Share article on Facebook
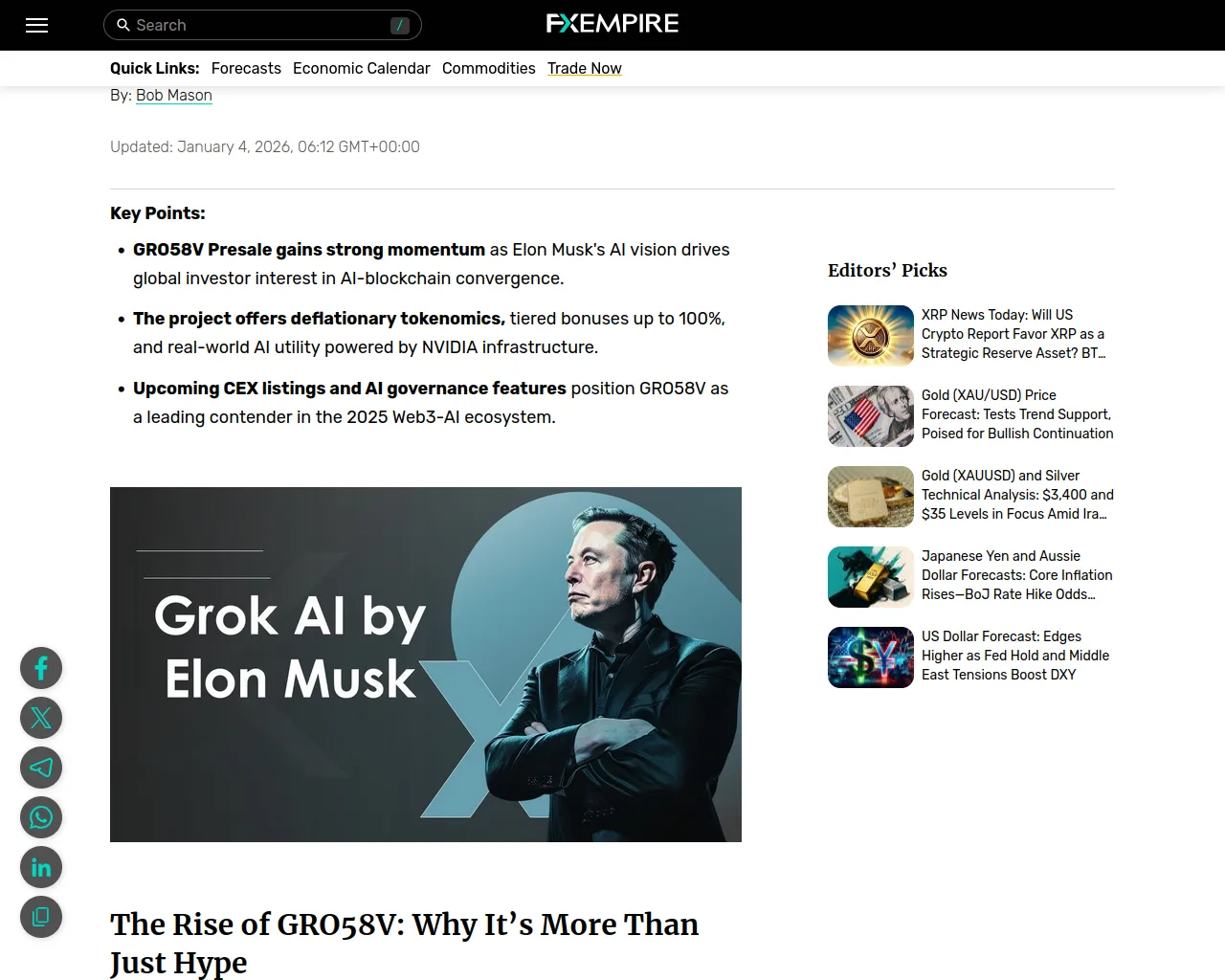This screenshot has height=980, width=1225. click(41, 668)
